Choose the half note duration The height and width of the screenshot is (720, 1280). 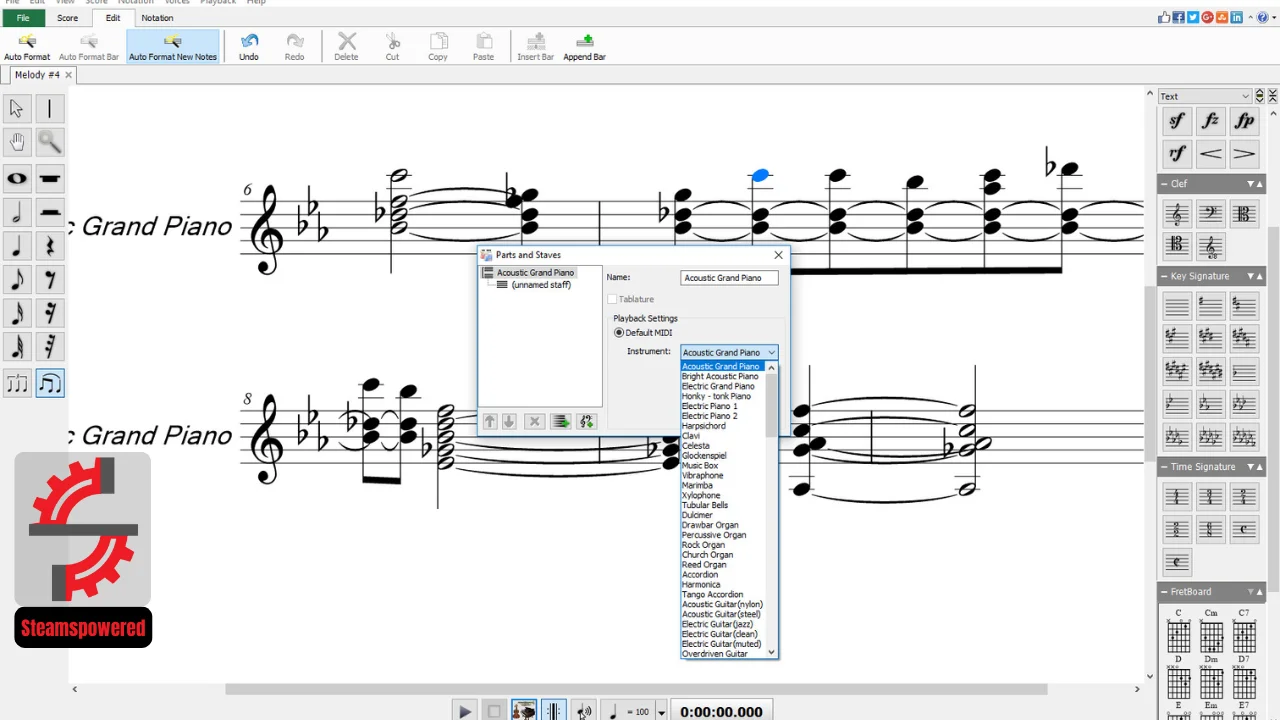point(17,213)
